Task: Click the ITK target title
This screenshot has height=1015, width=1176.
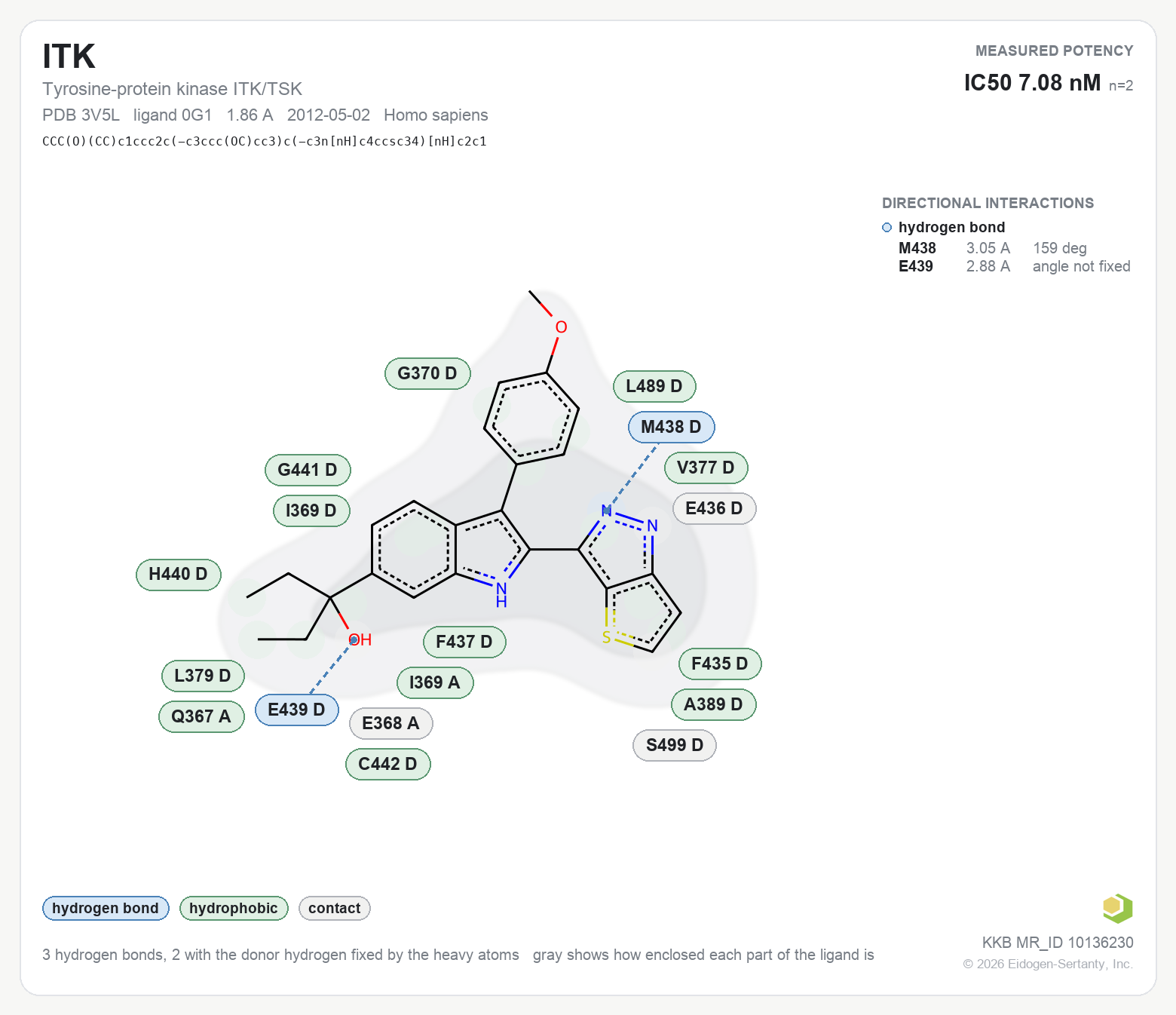Action: 69,57
